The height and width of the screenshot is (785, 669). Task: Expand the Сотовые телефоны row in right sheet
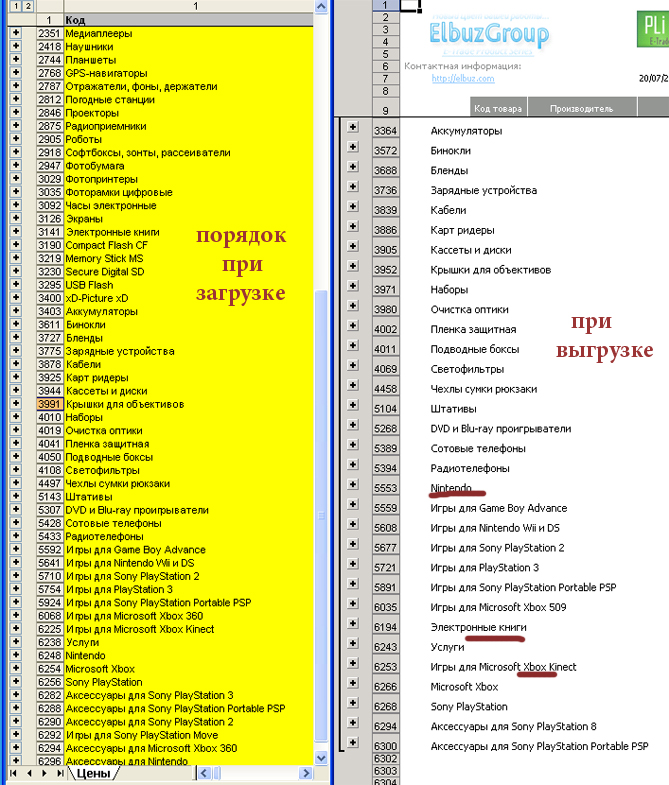click(353, 445)
